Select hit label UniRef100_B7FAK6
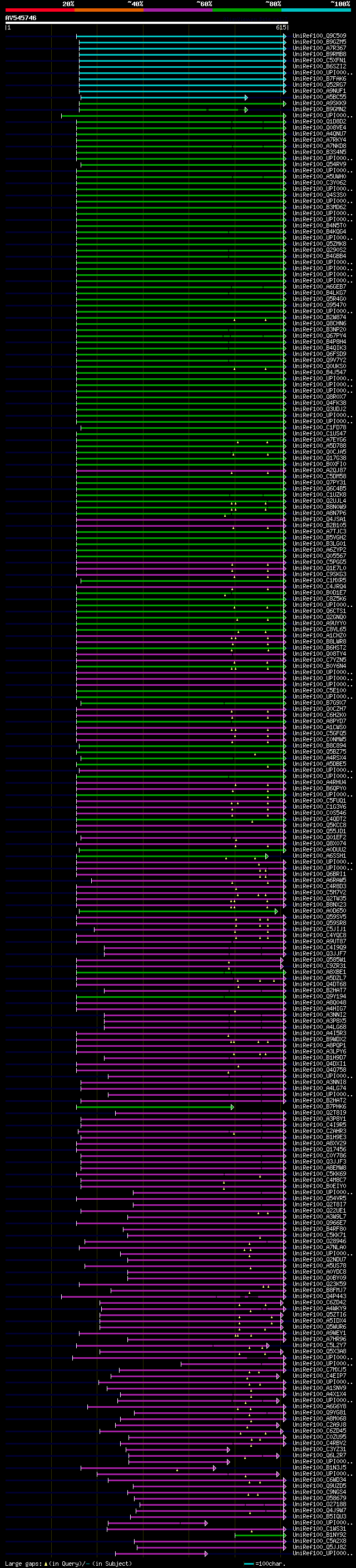 319,78
